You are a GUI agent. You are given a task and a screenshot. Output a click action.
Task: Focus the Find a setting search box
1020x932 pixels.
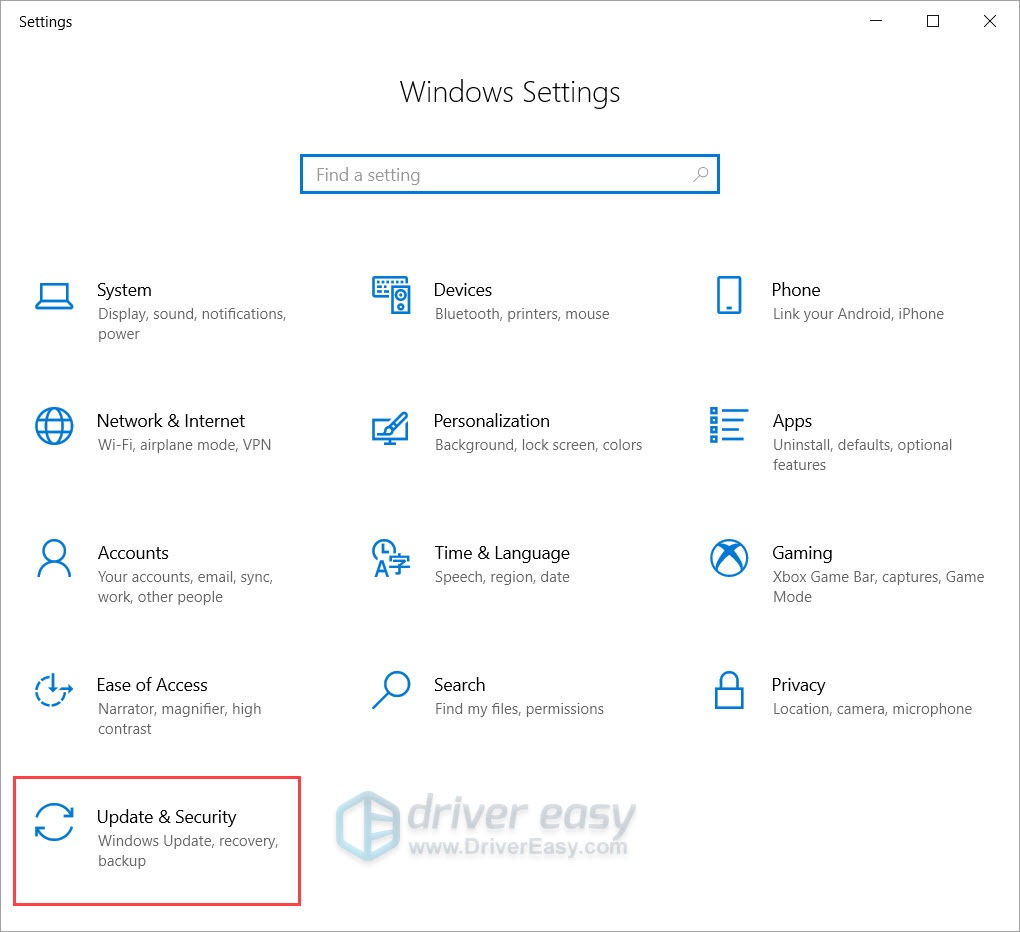coord(500,175)
